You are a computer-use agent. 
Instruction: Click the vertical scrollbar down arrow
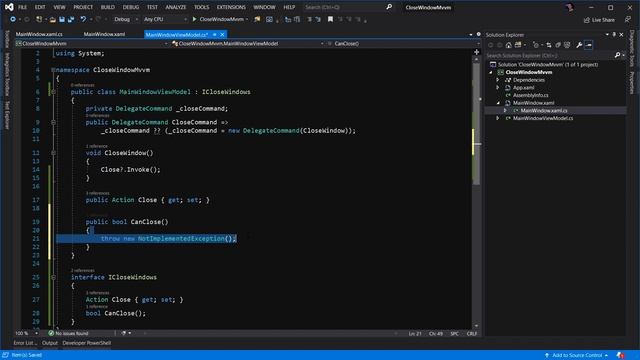point(476,326)
